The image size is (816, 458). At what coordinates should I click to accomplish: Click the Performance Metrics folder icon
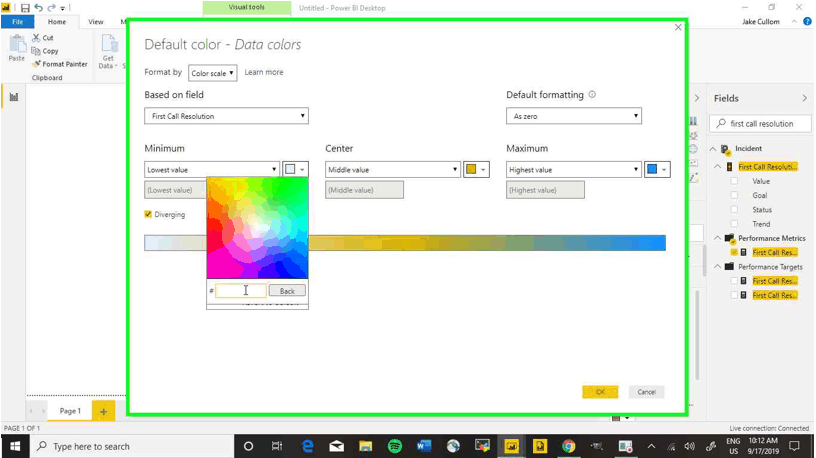tap(730, 238)
